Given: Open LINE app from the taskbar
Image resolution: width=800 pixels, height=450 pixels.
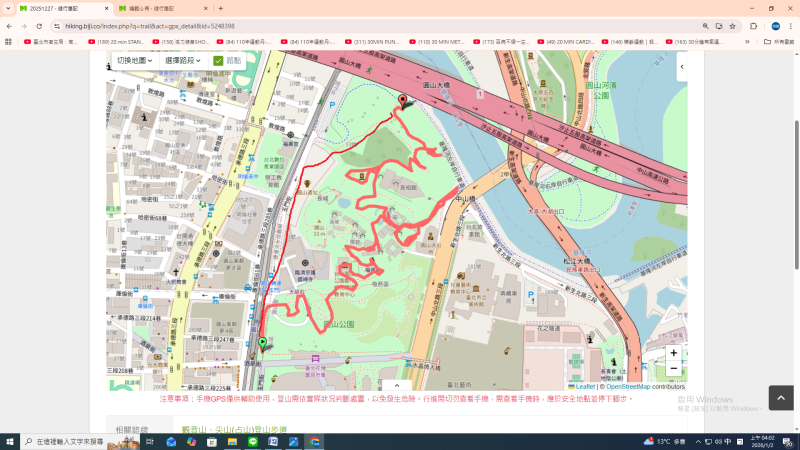Looking at the screenshot, I should [x=253, y=441].
